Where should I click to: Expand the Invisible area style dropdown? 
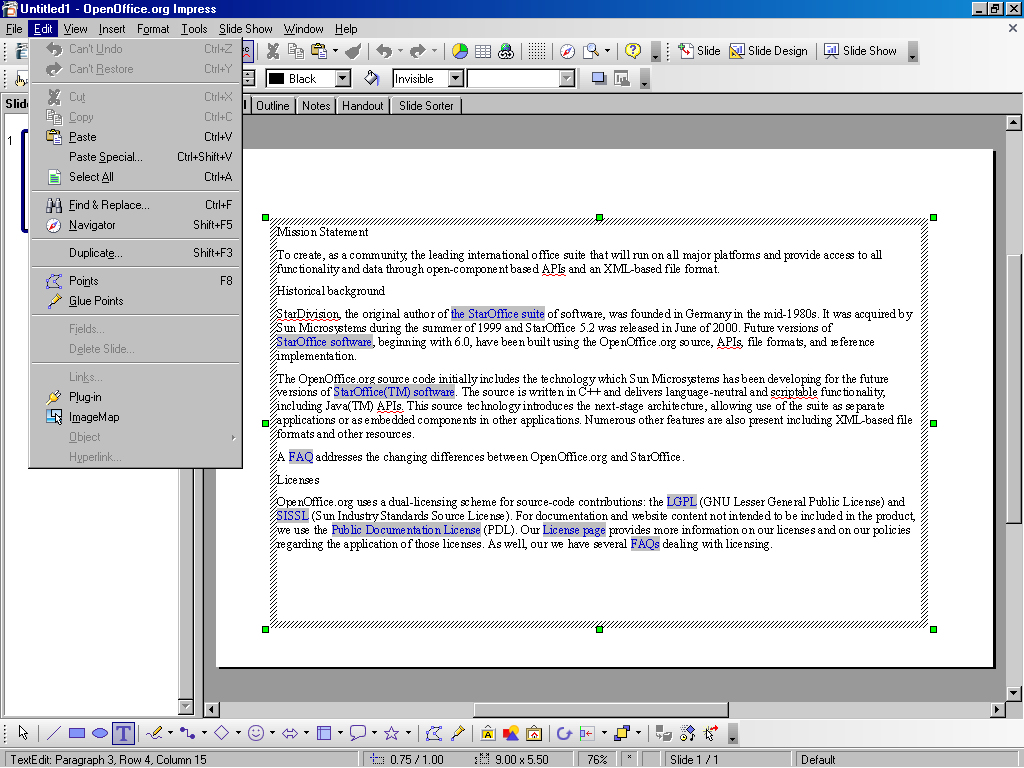click(x=455, y=78)
